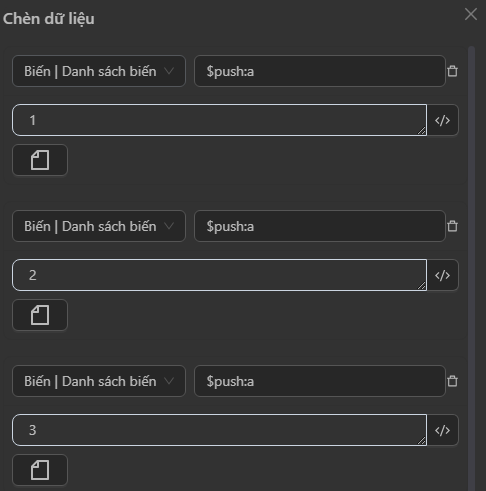The width and height of the screenshot is (486, 491).
Task: Open the code editor for the value 1 field
Action: click(443, 120)
